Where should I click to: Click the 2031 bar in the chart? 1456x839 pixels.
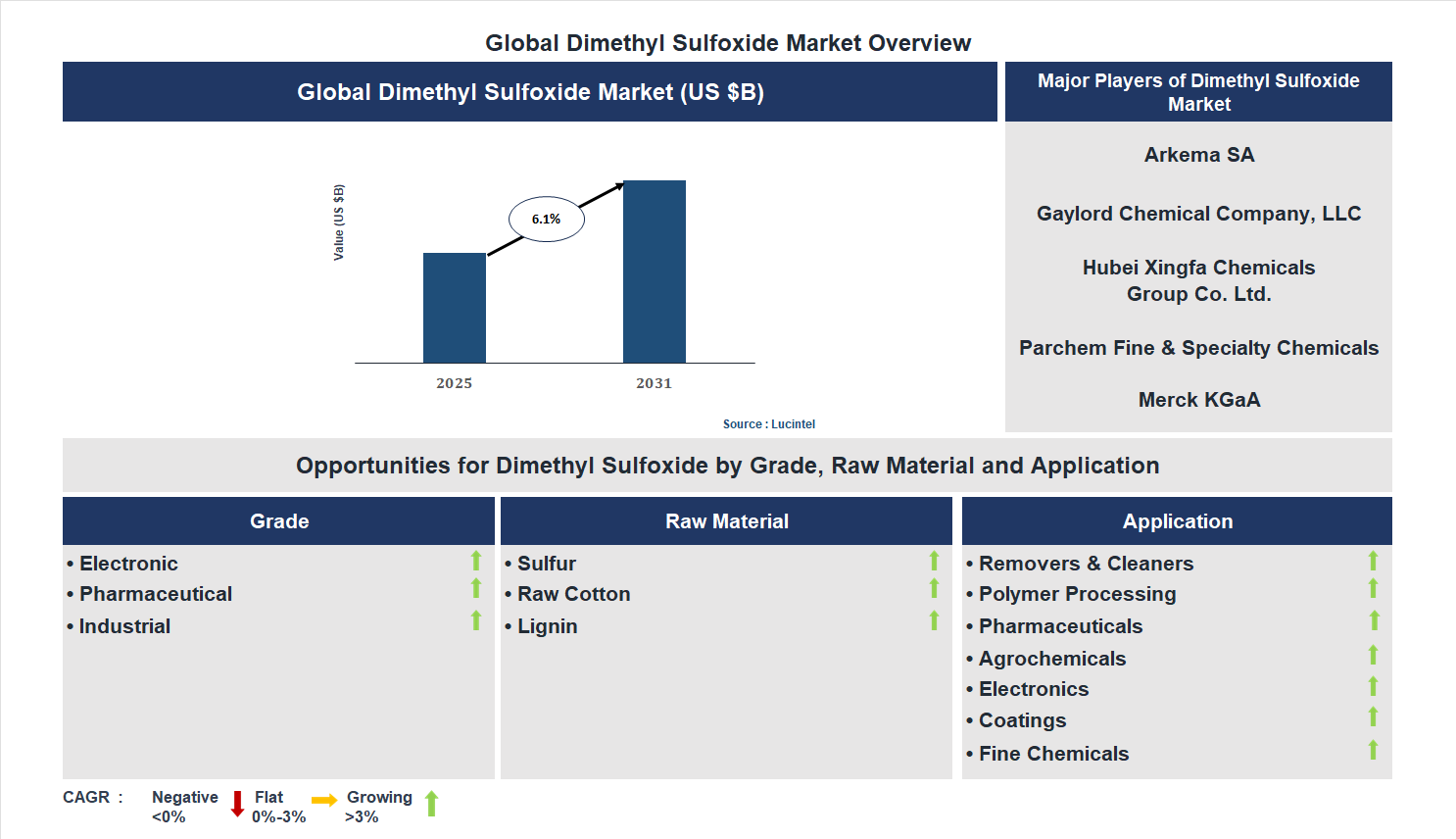[654, 270]
